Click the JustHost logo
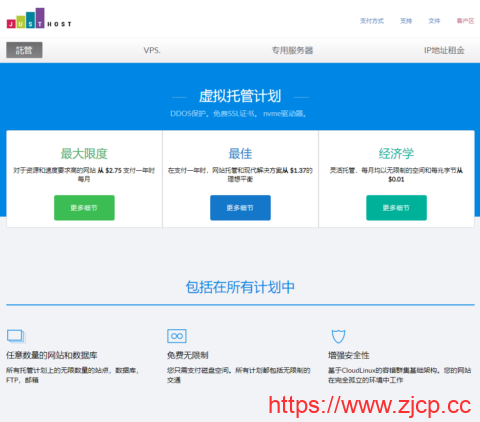The width and height of the screenshot is (480, 422). (39, 18)
